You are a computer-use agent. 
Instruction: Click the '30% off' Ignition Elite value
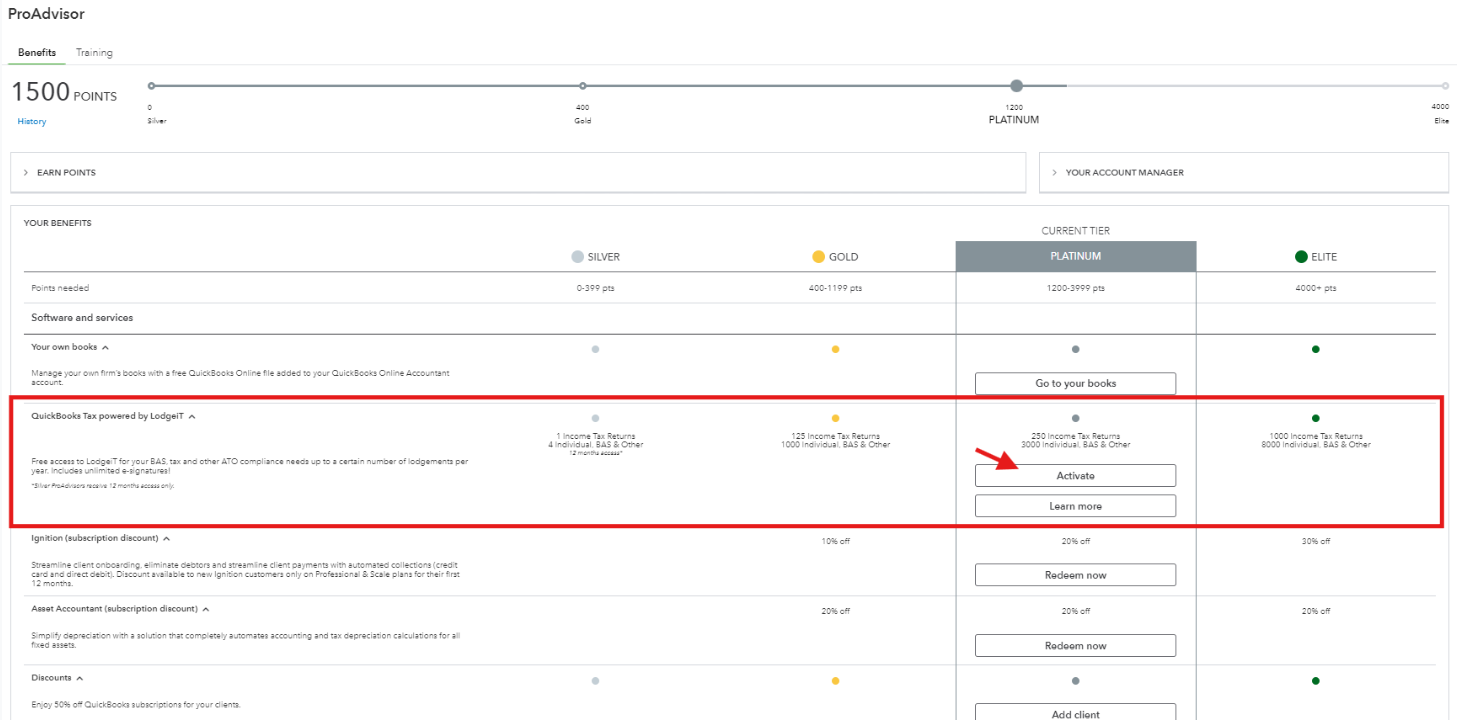(1315, 541)
